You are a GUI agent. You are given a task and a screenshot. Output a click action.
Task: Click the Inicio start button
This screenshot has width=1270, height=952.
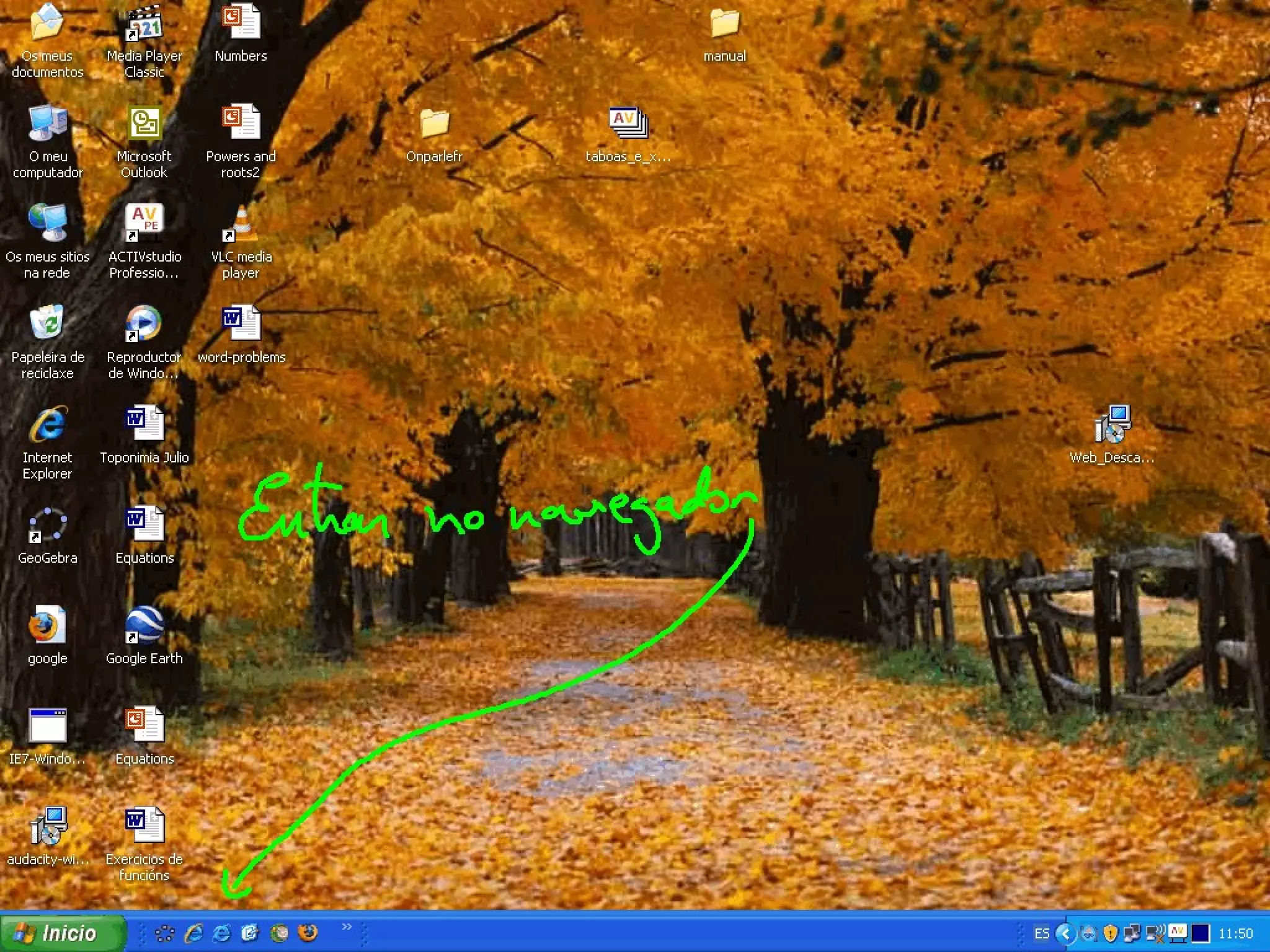click(x=62, y=933)
